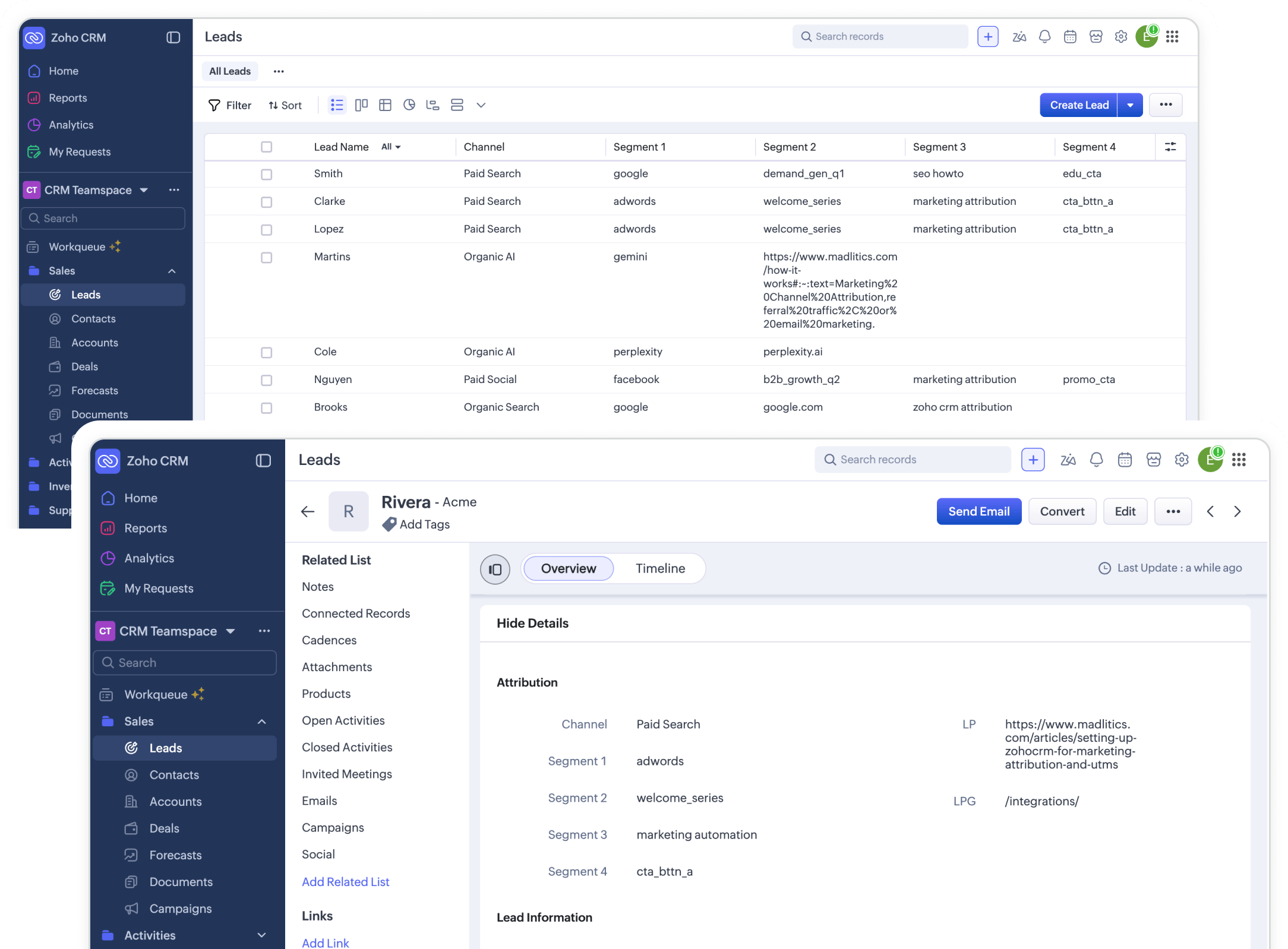Click the Send Email button
Screen dimensions: 1288x949
click(978, 511)
